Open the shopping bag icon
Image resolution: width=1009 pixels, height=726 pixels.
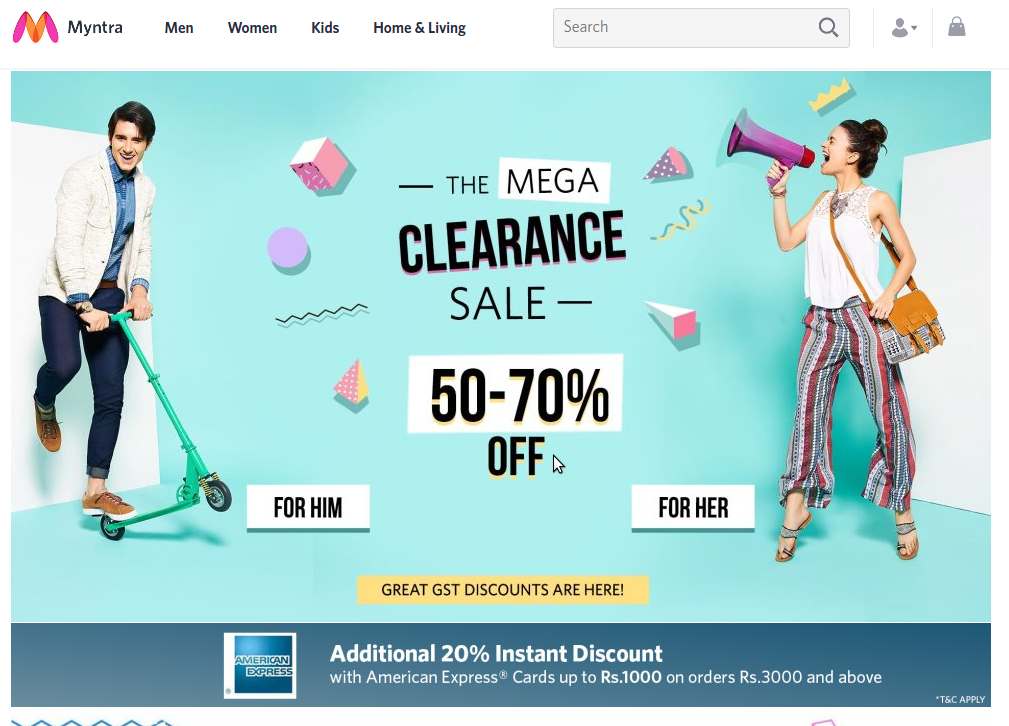pyautogui.click(x=956, y=26)
